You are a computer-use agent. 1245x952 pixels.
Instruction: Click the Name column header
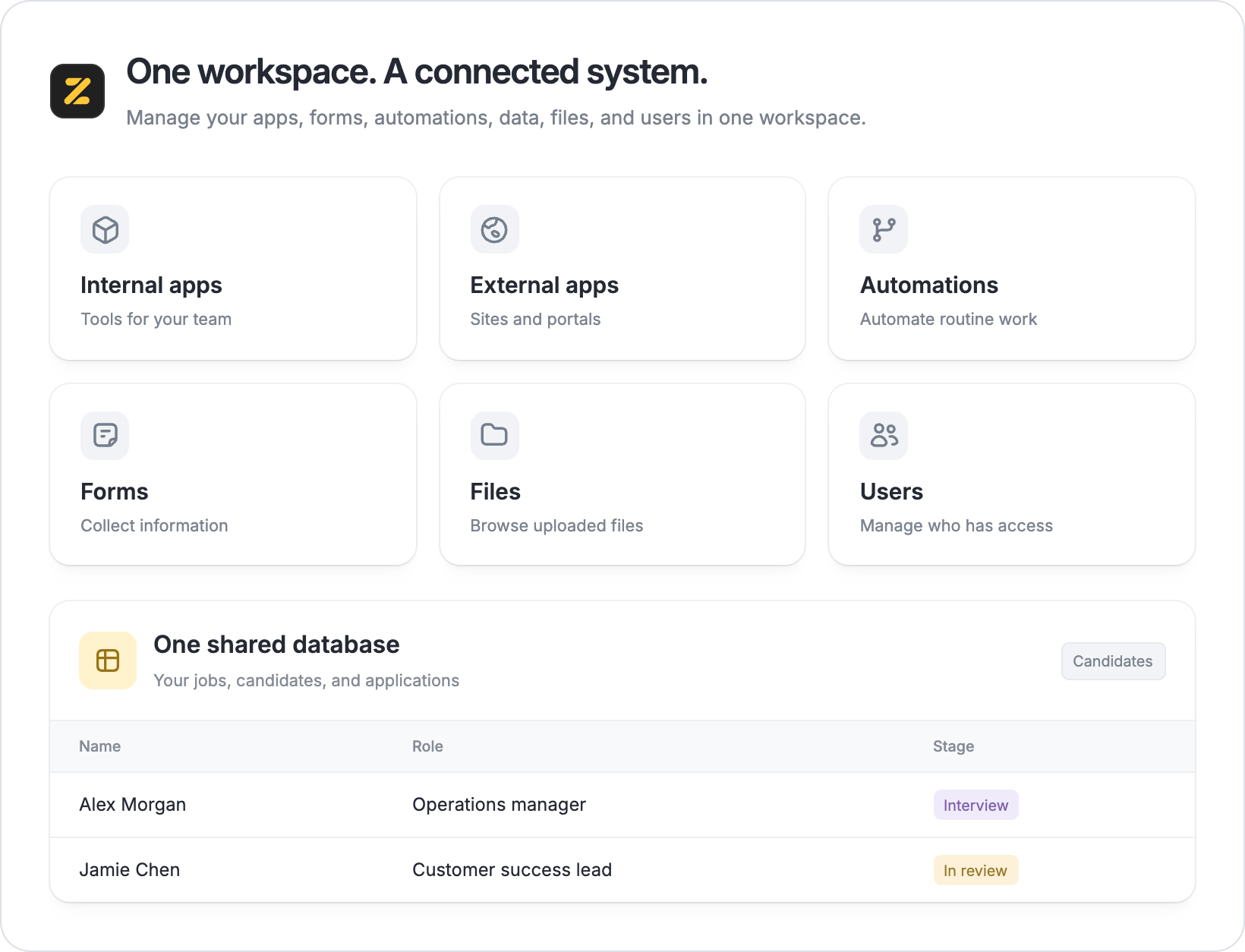(99, 746)
